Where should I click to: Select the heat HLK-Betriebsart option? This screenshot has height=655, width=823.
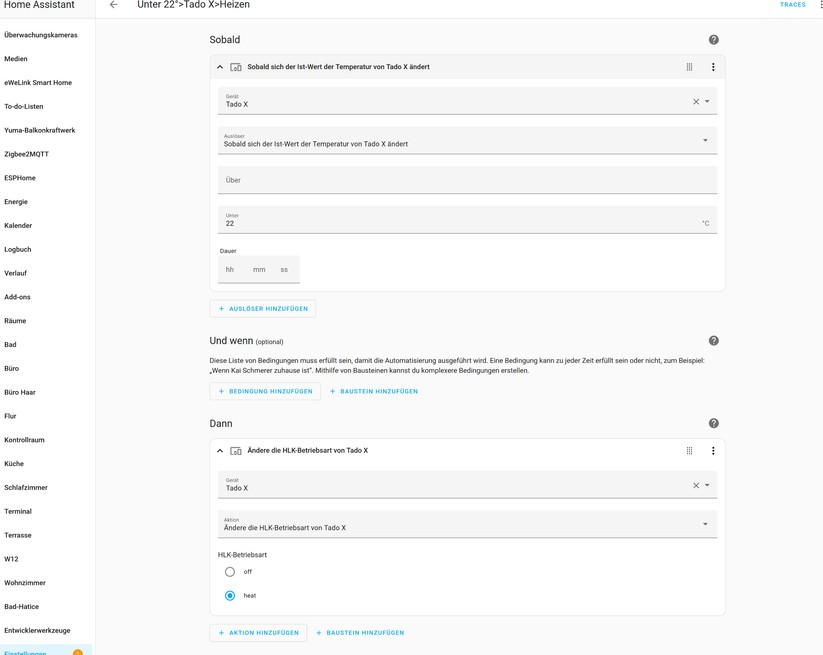pos(229,595)
